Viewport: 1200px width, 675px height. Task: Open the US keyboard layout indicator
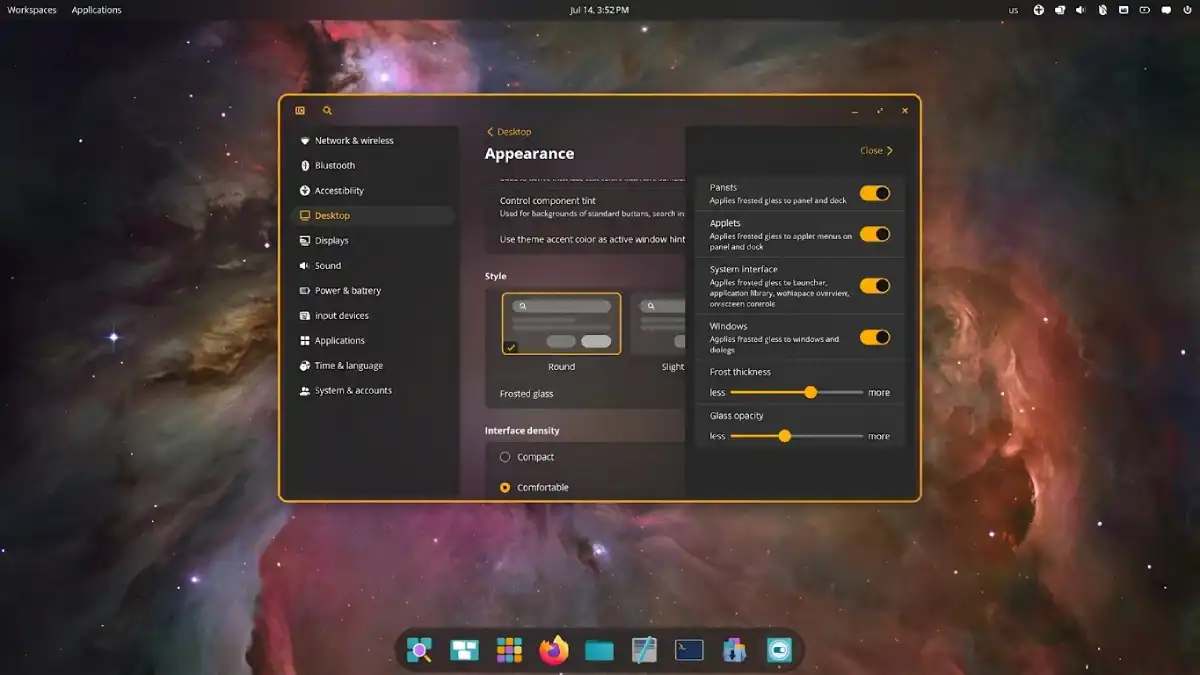[1014, 10]
